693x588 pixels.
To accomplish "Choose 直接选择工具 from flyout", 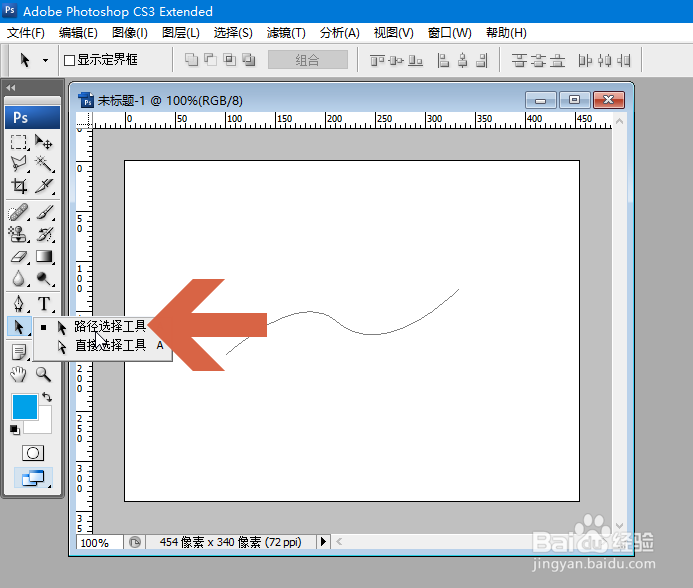I will [103, 345].
